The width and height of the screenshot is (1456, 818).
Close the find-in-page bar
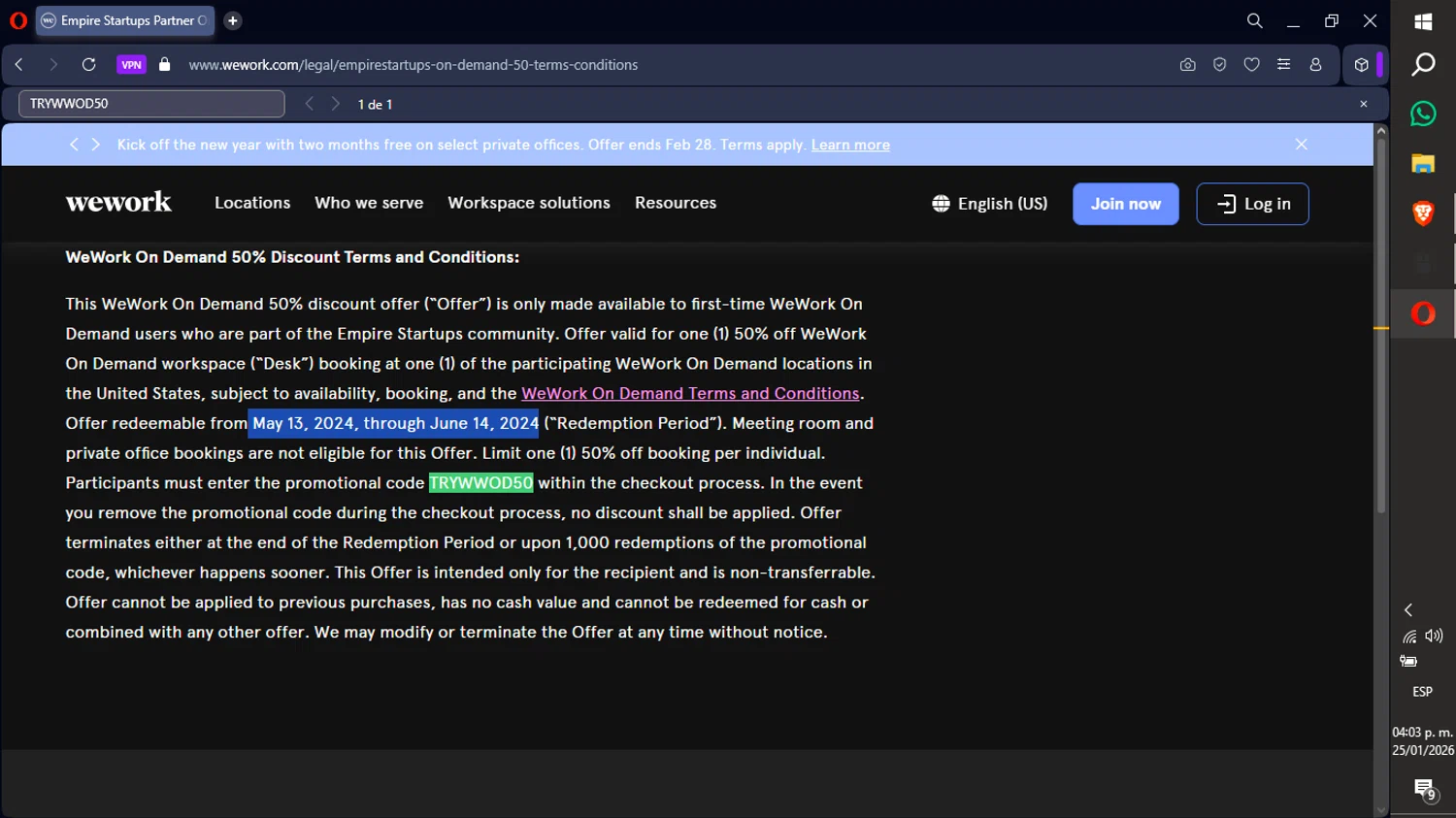1363,104
